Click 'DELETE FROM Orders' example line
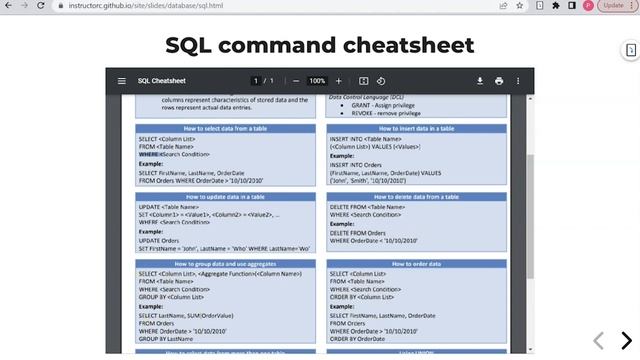Viewport: 640px width, 360px height. [x=358, y=233]
